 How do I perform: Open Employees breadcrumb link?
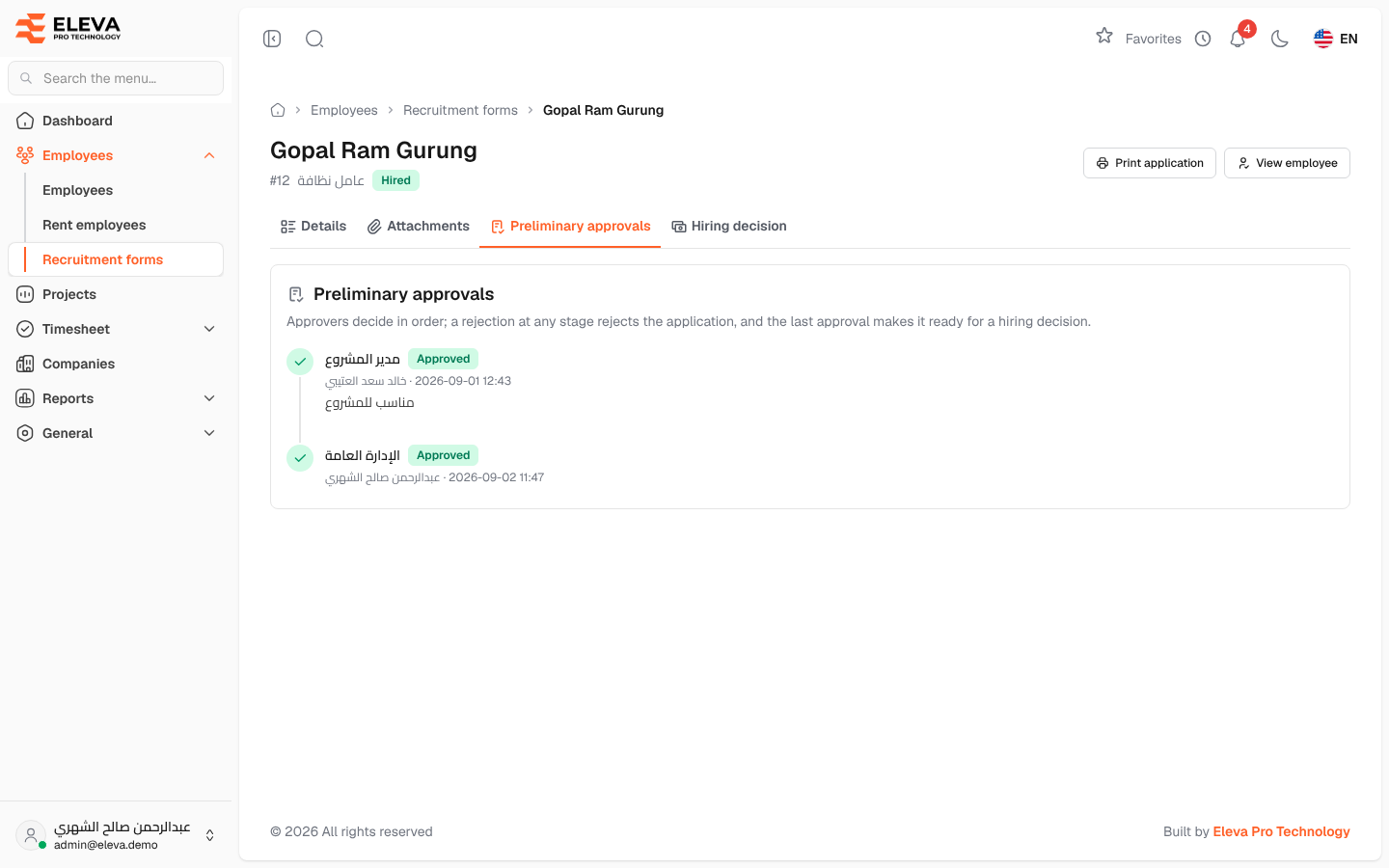click(x=344, y=110)
